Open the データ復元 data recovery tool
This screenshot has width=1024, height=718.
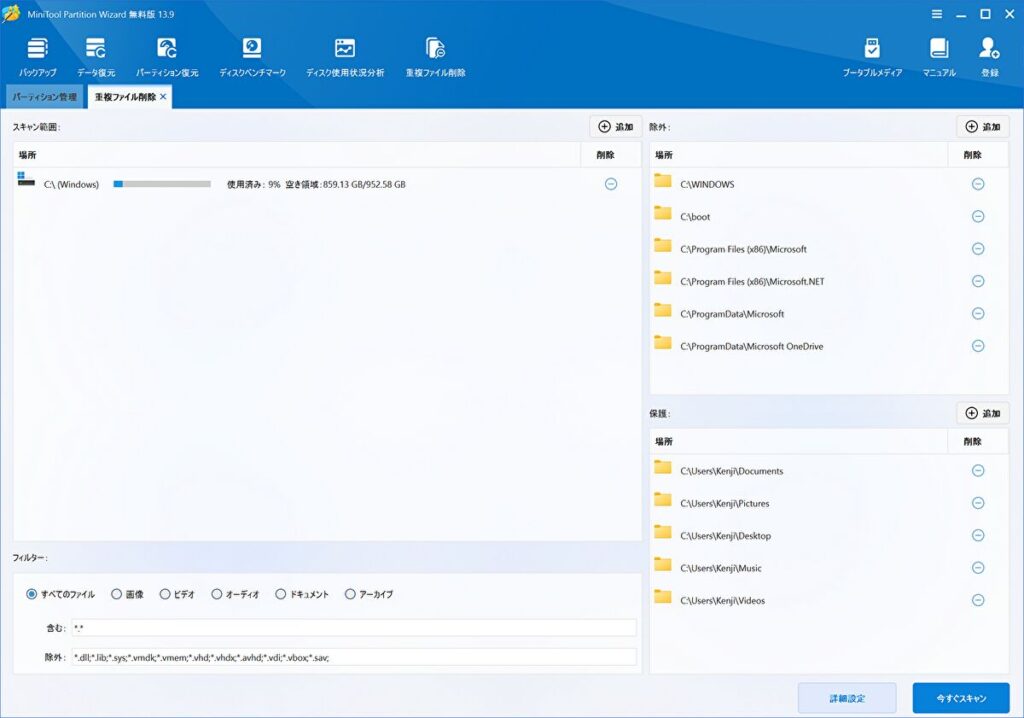coord(96,57)
